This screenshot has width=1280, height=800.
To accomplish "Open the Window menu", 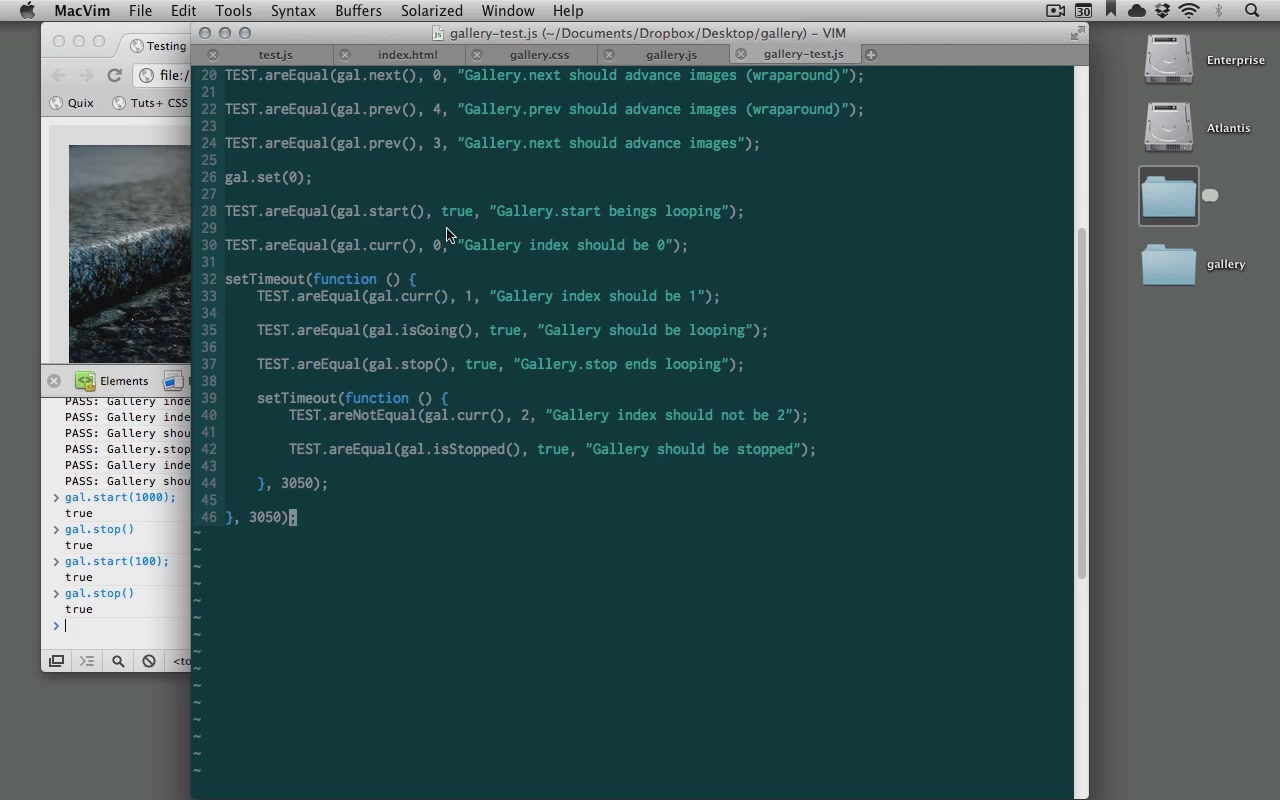I will (x=508, y=11).
